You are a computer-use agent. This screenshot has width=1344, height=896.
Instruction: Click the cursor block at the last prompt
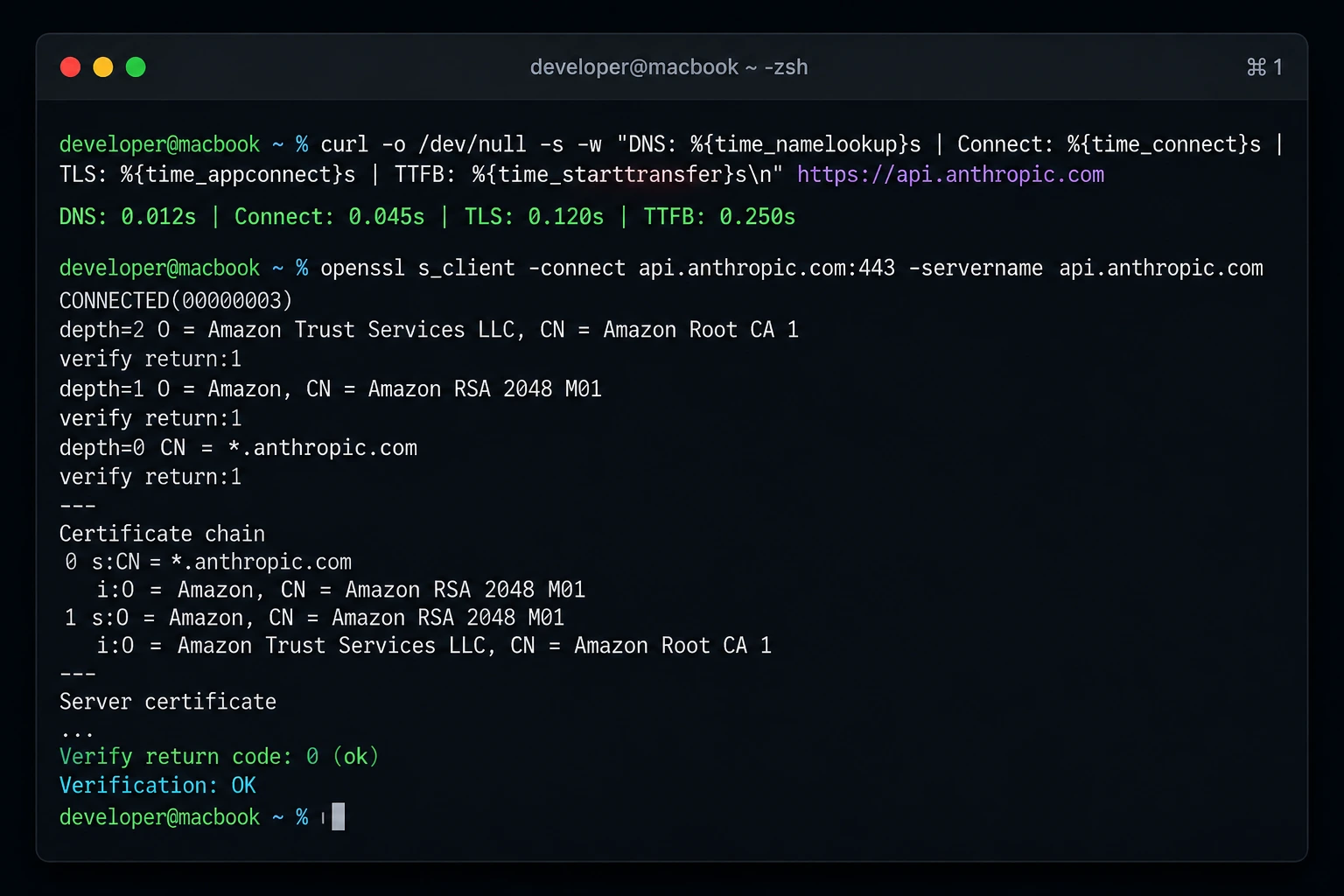coord(338,816)
